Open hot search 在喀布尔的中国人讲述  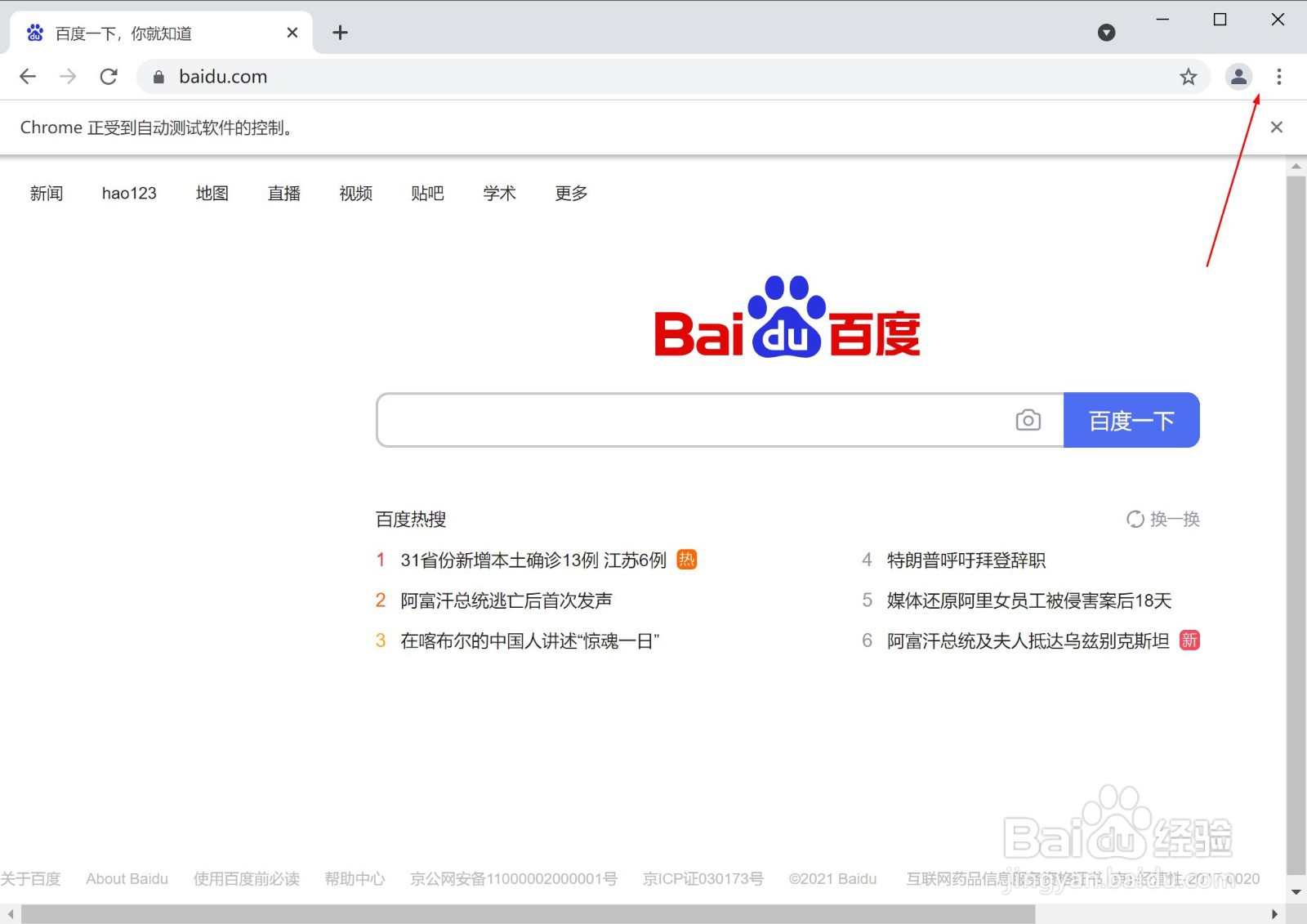coord(529,641)
